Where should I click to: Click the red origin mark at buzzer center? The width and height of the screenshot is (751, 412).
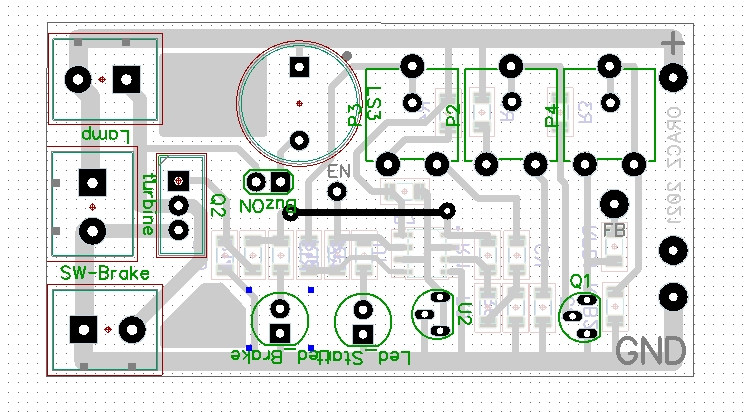tap(299, 103)
